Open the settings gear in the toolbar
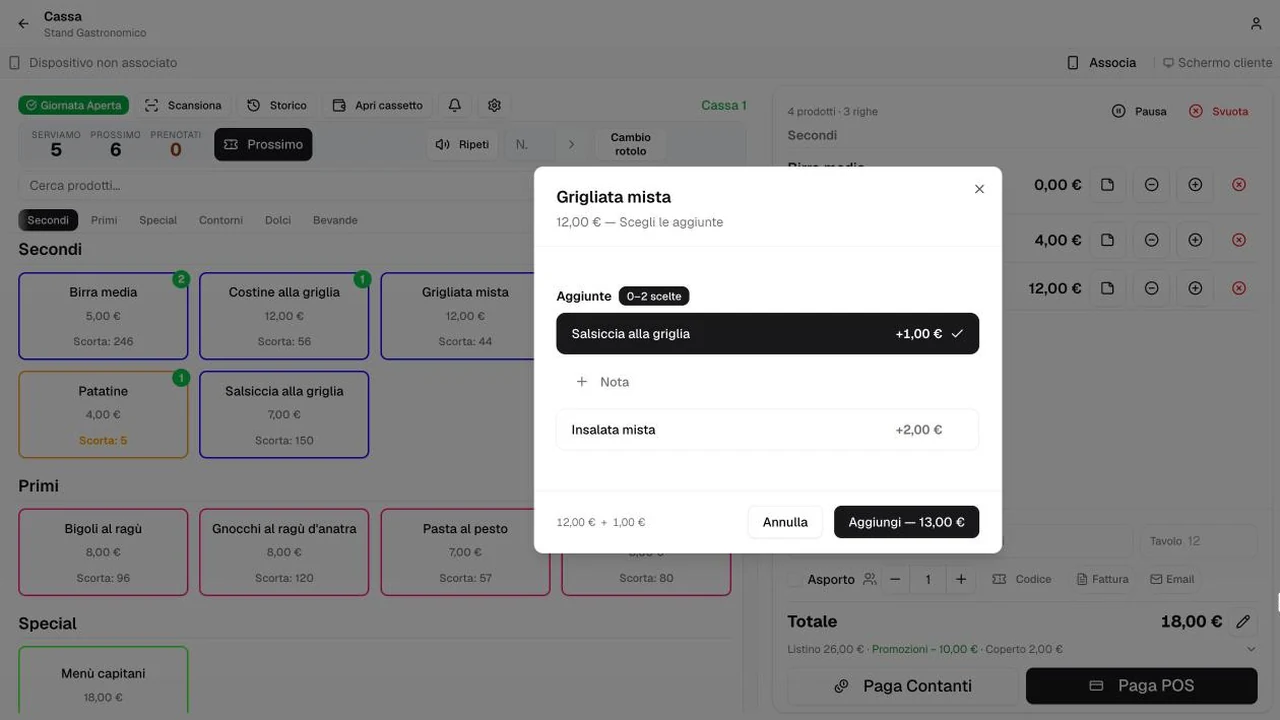The image size is (1280, 720). click(494, 105)
